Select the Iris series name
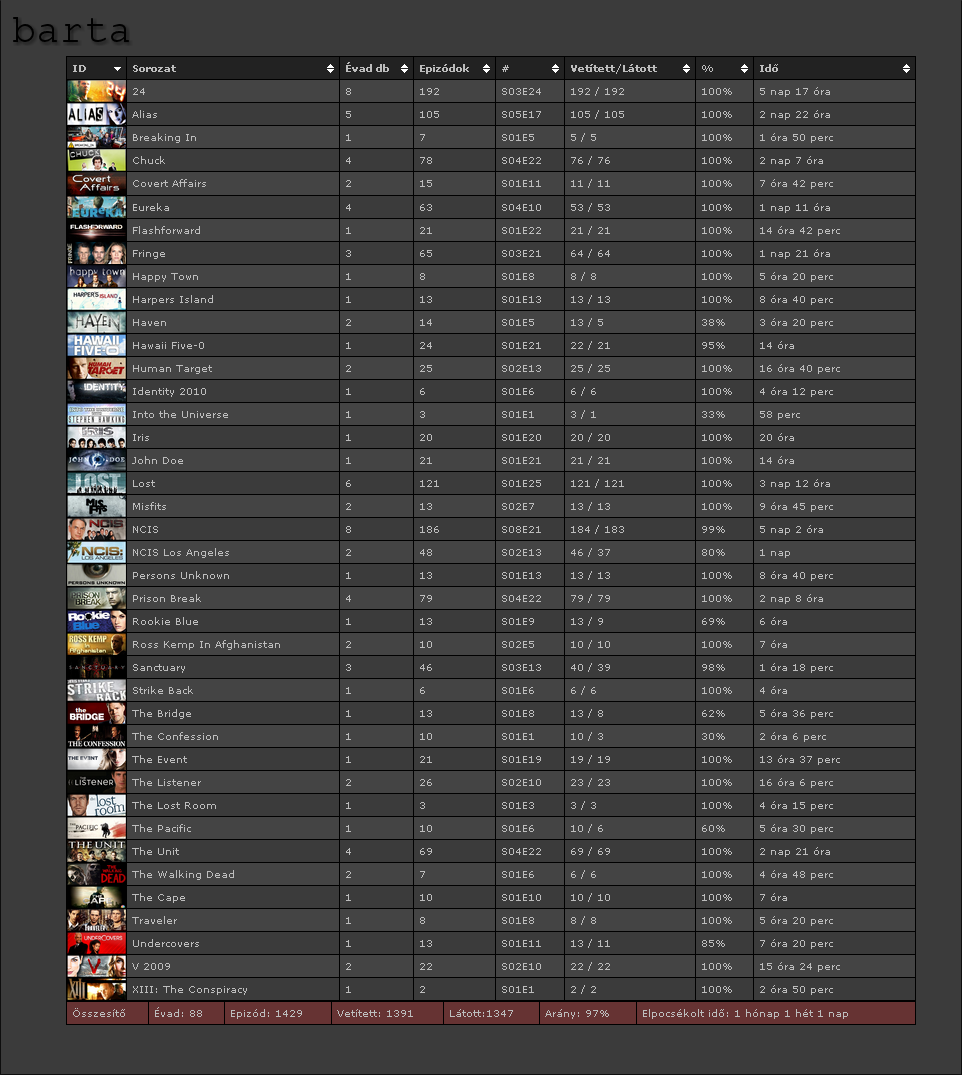Screen dimensions: 962x1075 tap(141, 437)
